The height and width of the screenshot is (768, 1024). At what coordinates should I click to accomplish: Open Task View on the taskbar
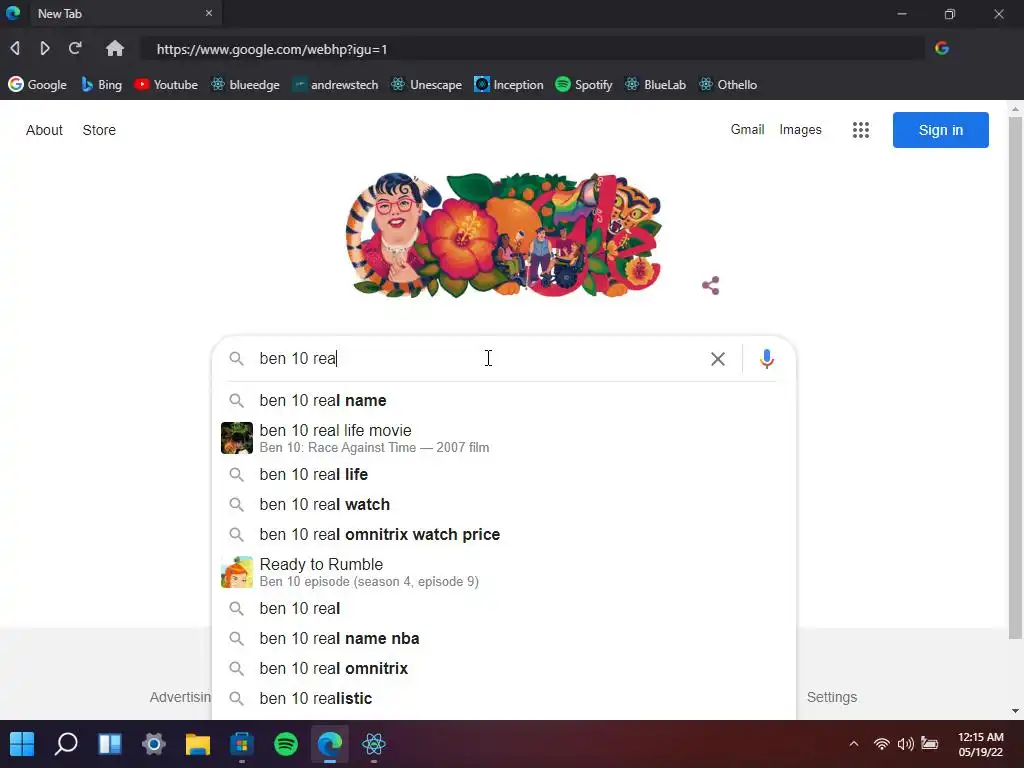[110, 743]
